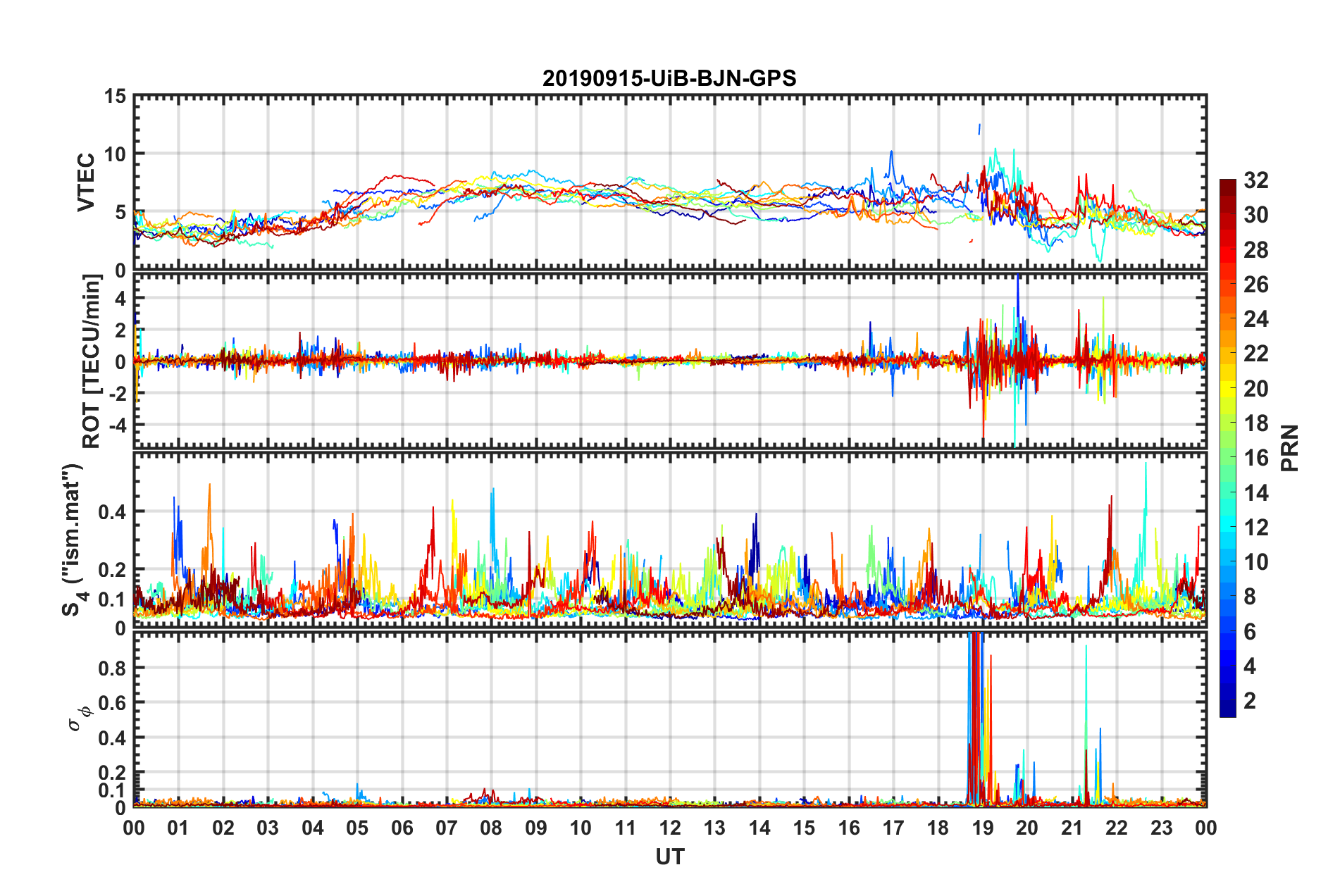This screenshot has width=1340, height=896.
Task: Click x-axis tick label 16
Action: tap(849, 828)
